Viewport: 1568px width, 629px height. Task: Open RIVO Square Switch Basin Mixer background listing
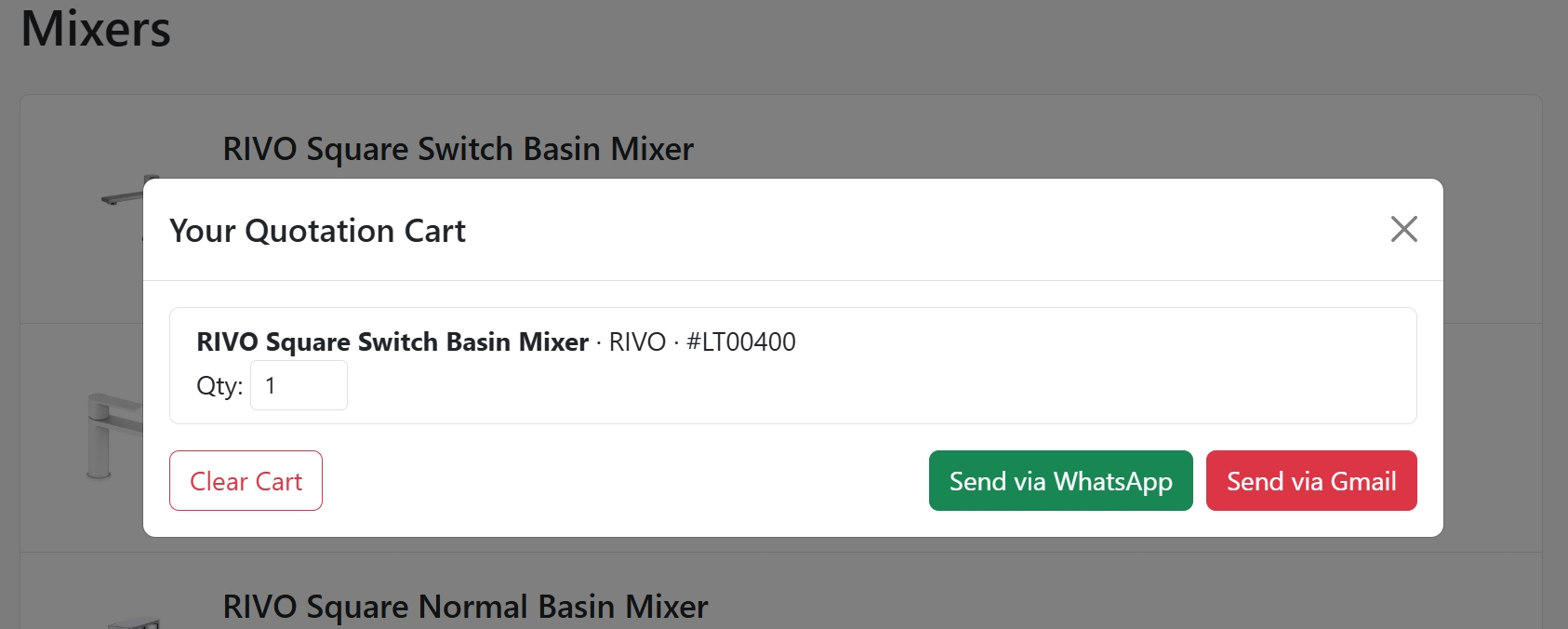coord(458,149)
